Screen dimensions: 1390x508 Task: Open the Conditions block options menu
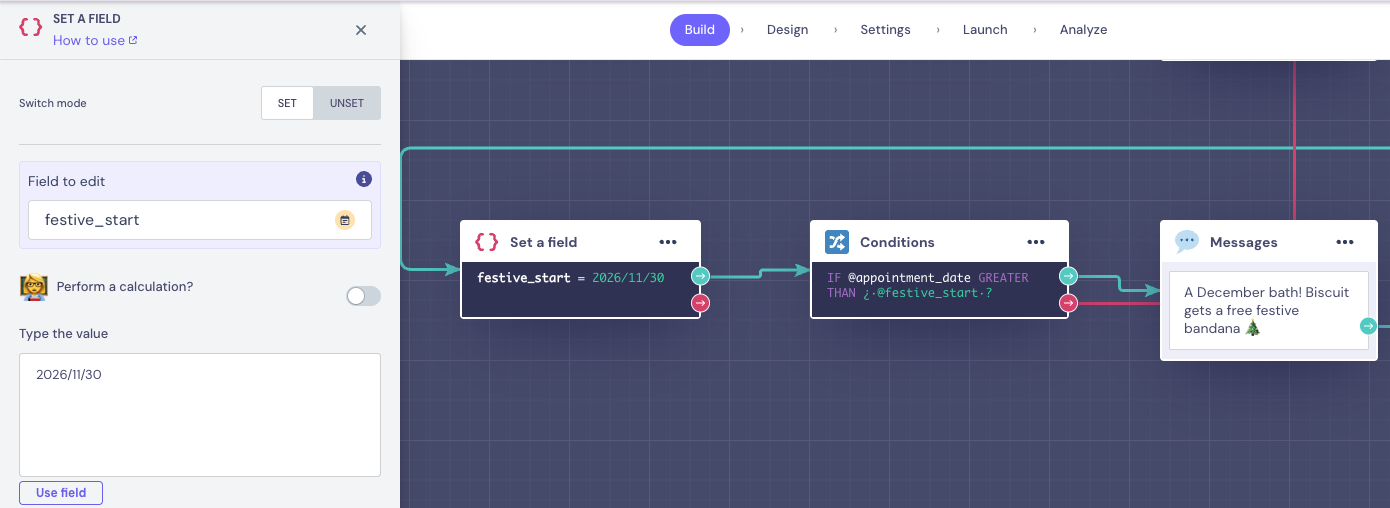(1036, 242)
